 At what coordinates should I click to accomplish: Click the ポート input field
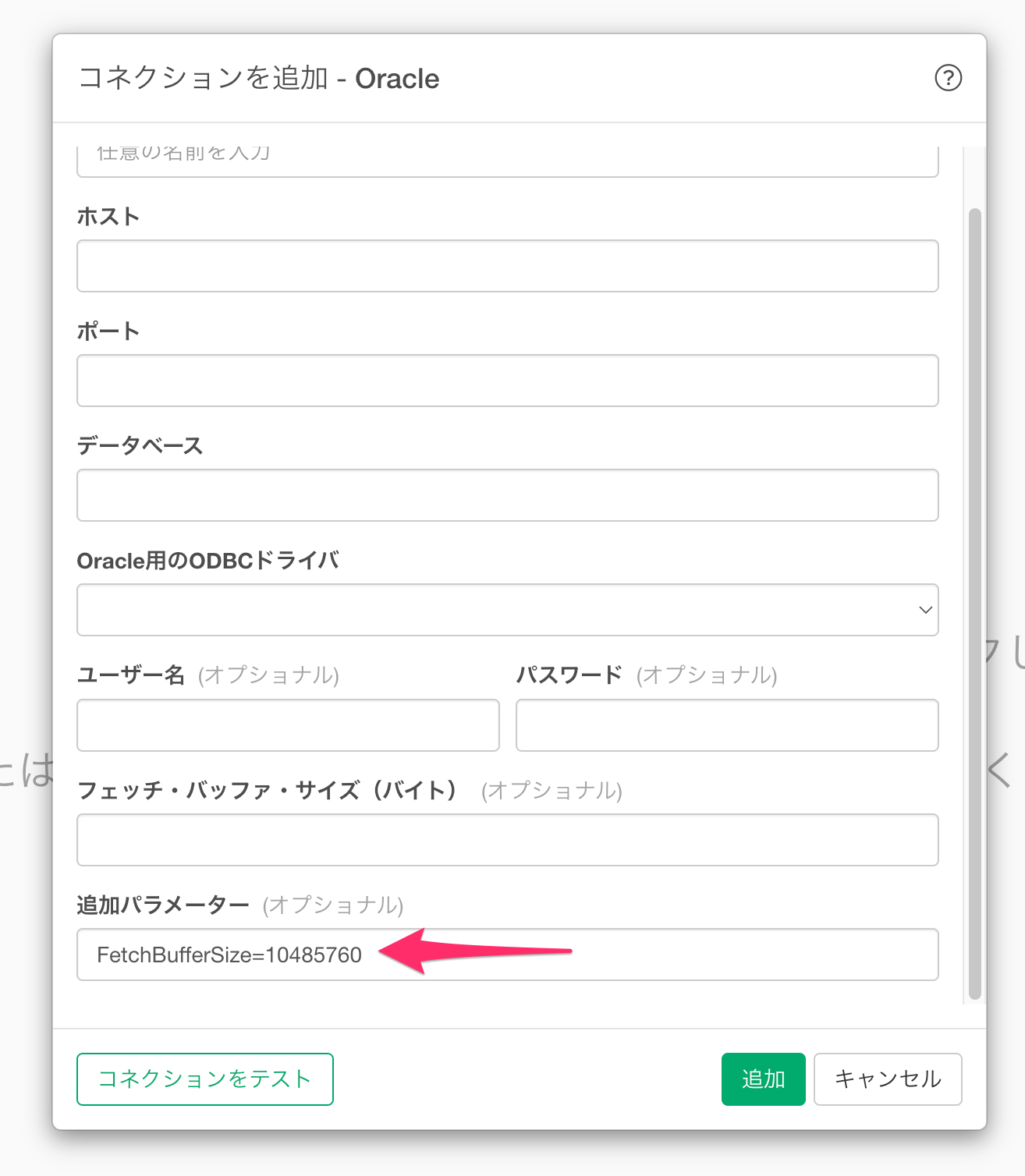click(x=508, y=381)
